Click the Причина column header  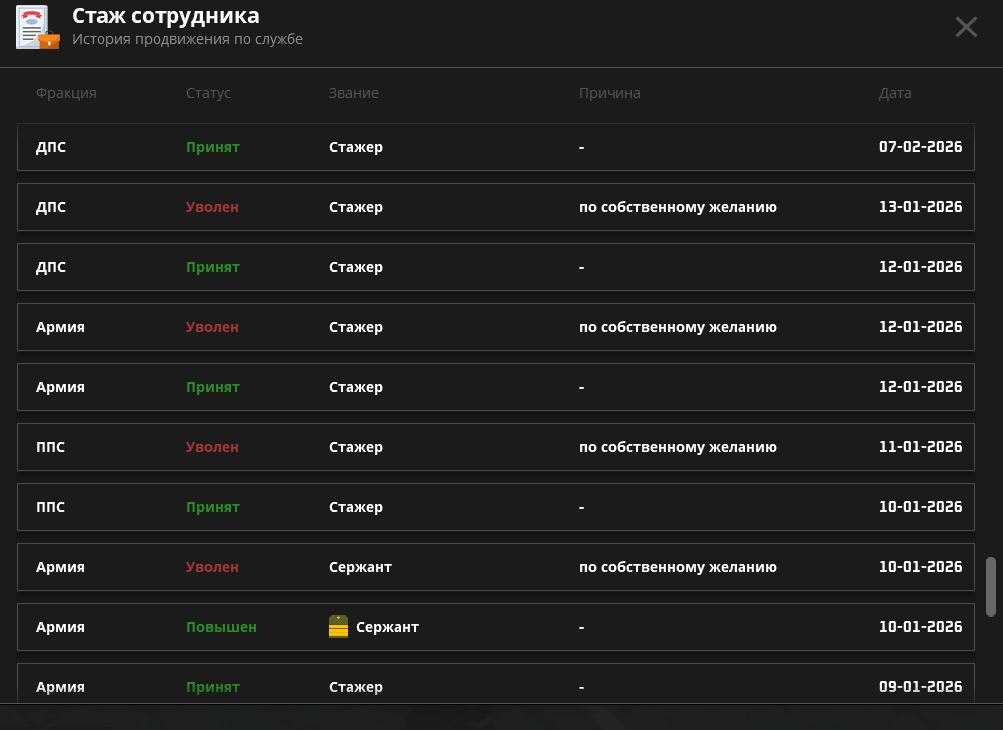[x=609, y=93]
